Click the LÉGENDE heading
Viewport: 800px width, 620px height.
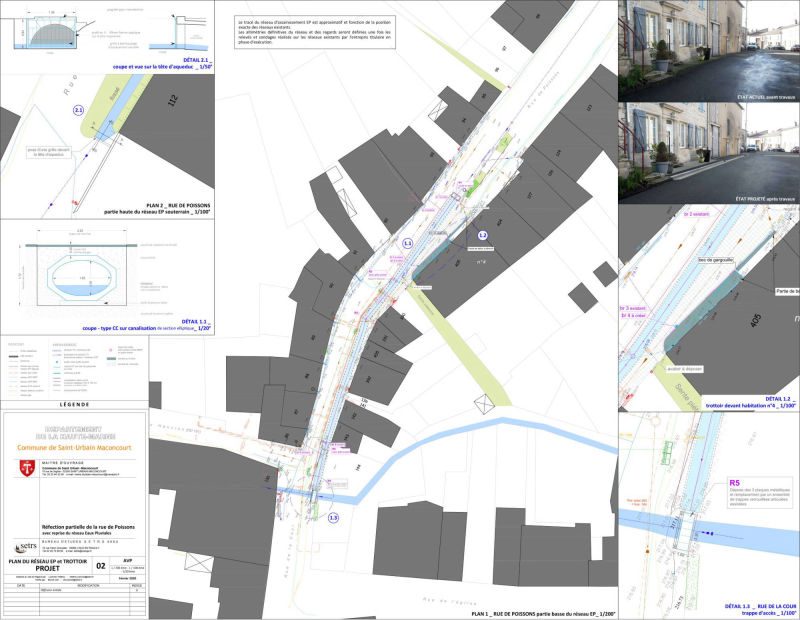(x=74, y=404)
